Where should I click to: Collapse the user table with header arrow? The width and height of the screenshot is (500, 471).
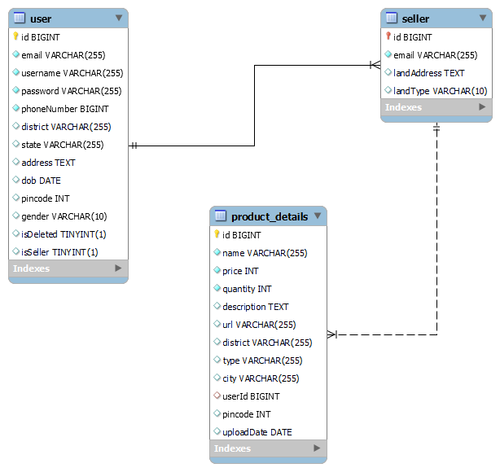[119, 18]
